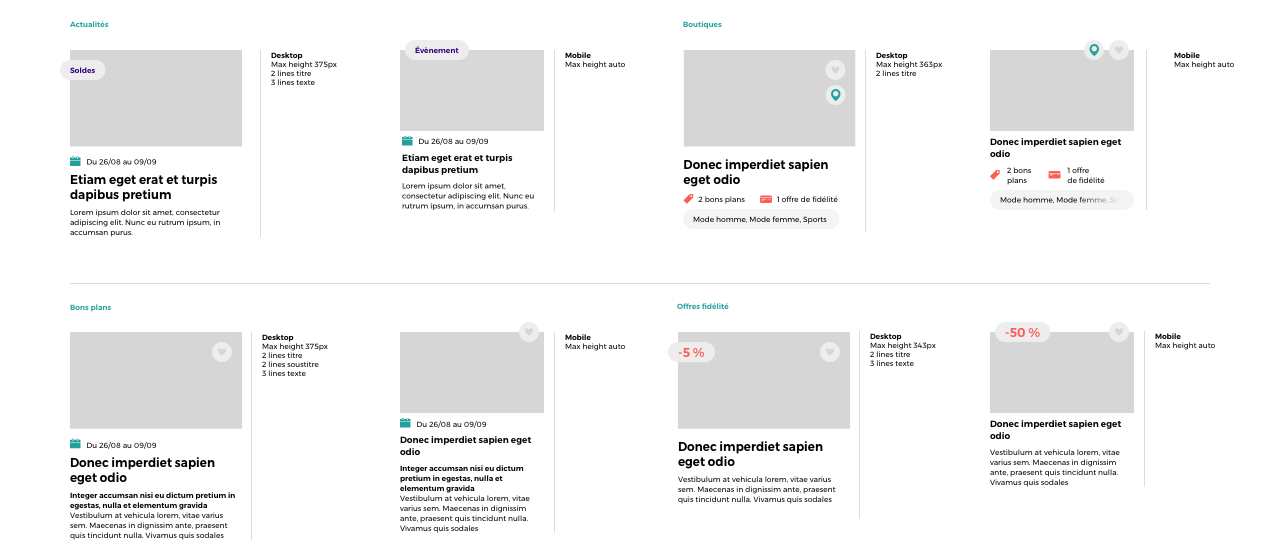Toggle heart favorite on mobile Boutiques card

pos(1119,50)
